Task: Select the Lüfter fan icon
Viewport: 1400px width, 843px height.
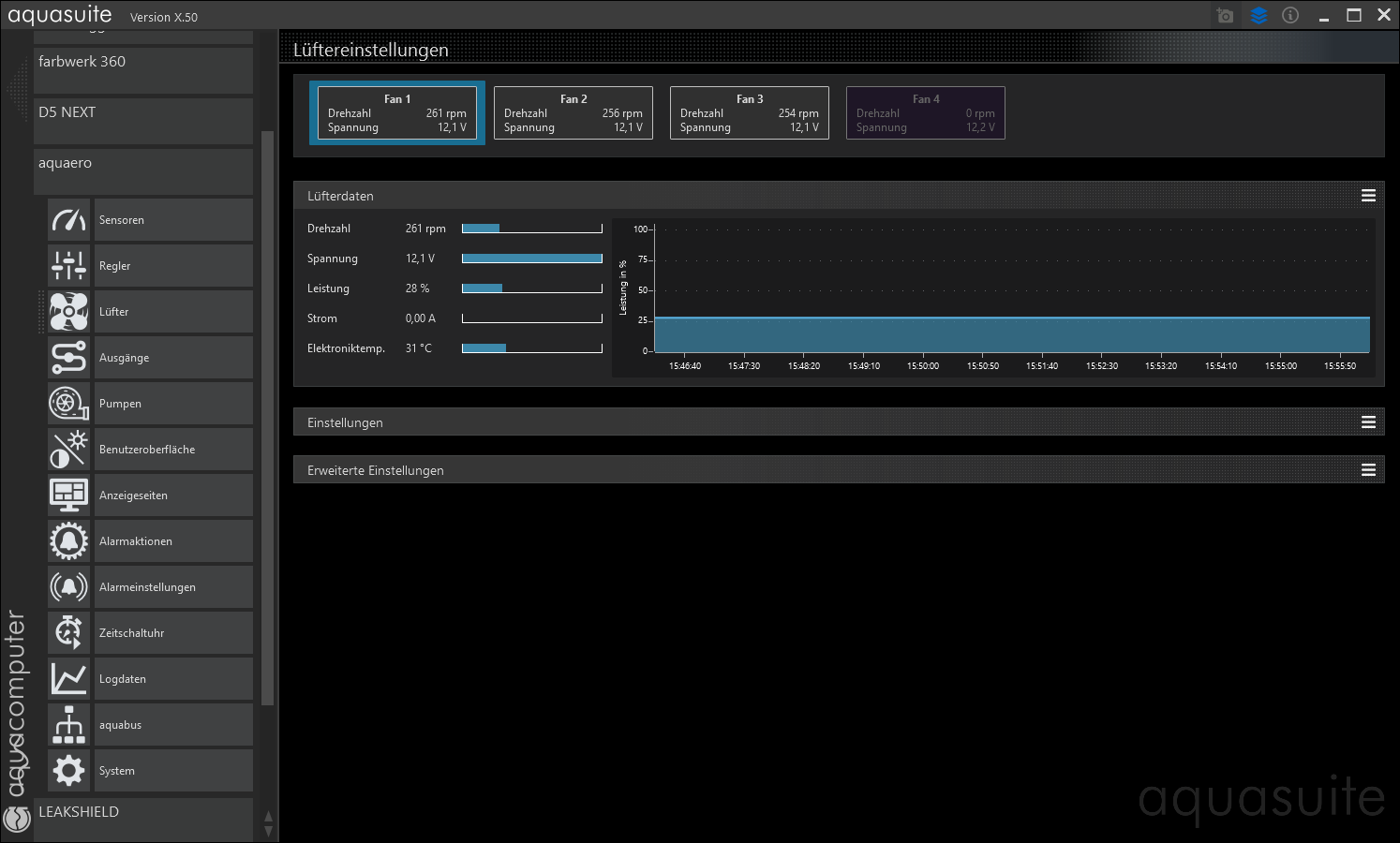Action: [x=68, y=312]
